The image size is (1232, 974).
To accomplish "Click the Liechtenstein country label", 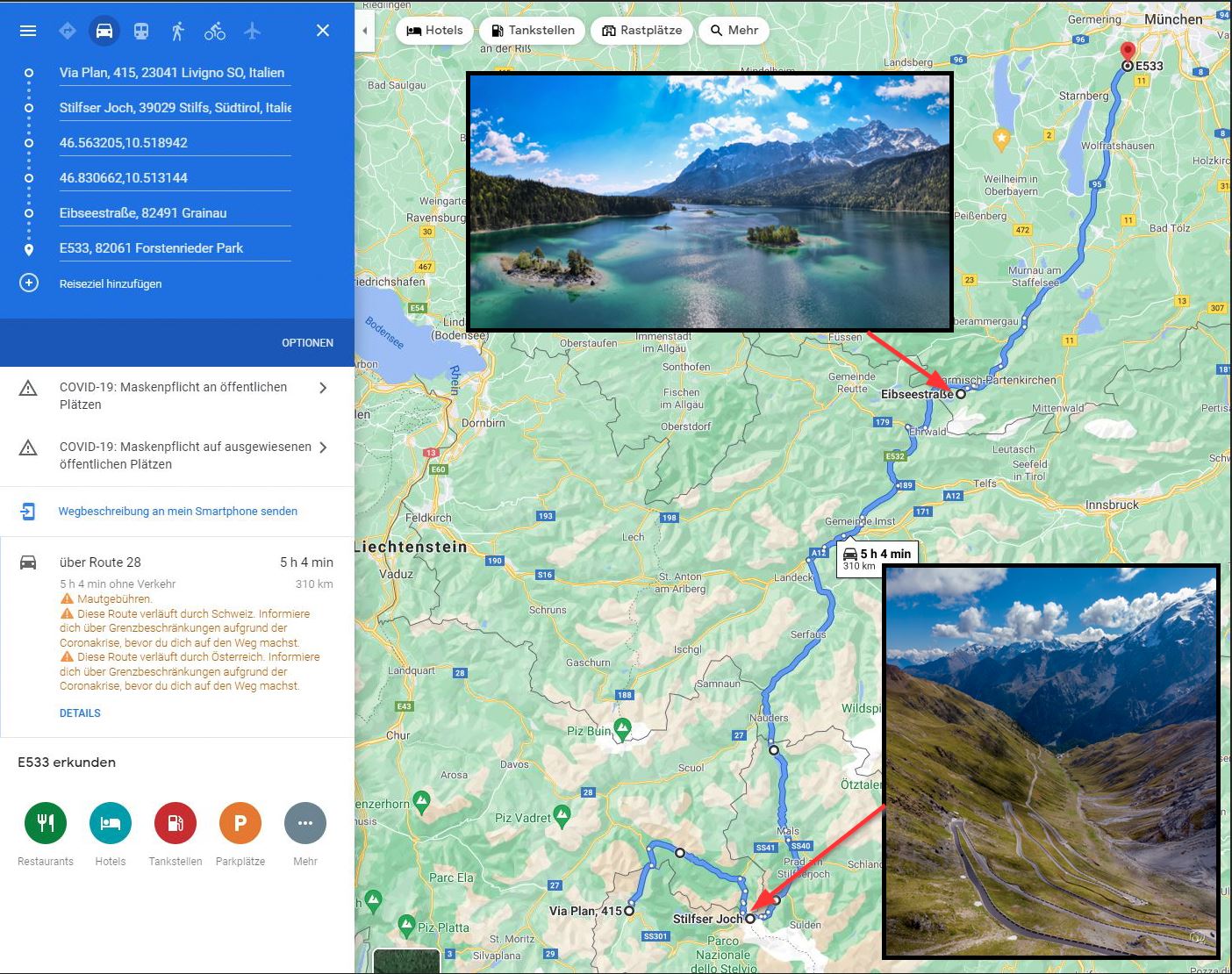I will (x=412, y=547).
